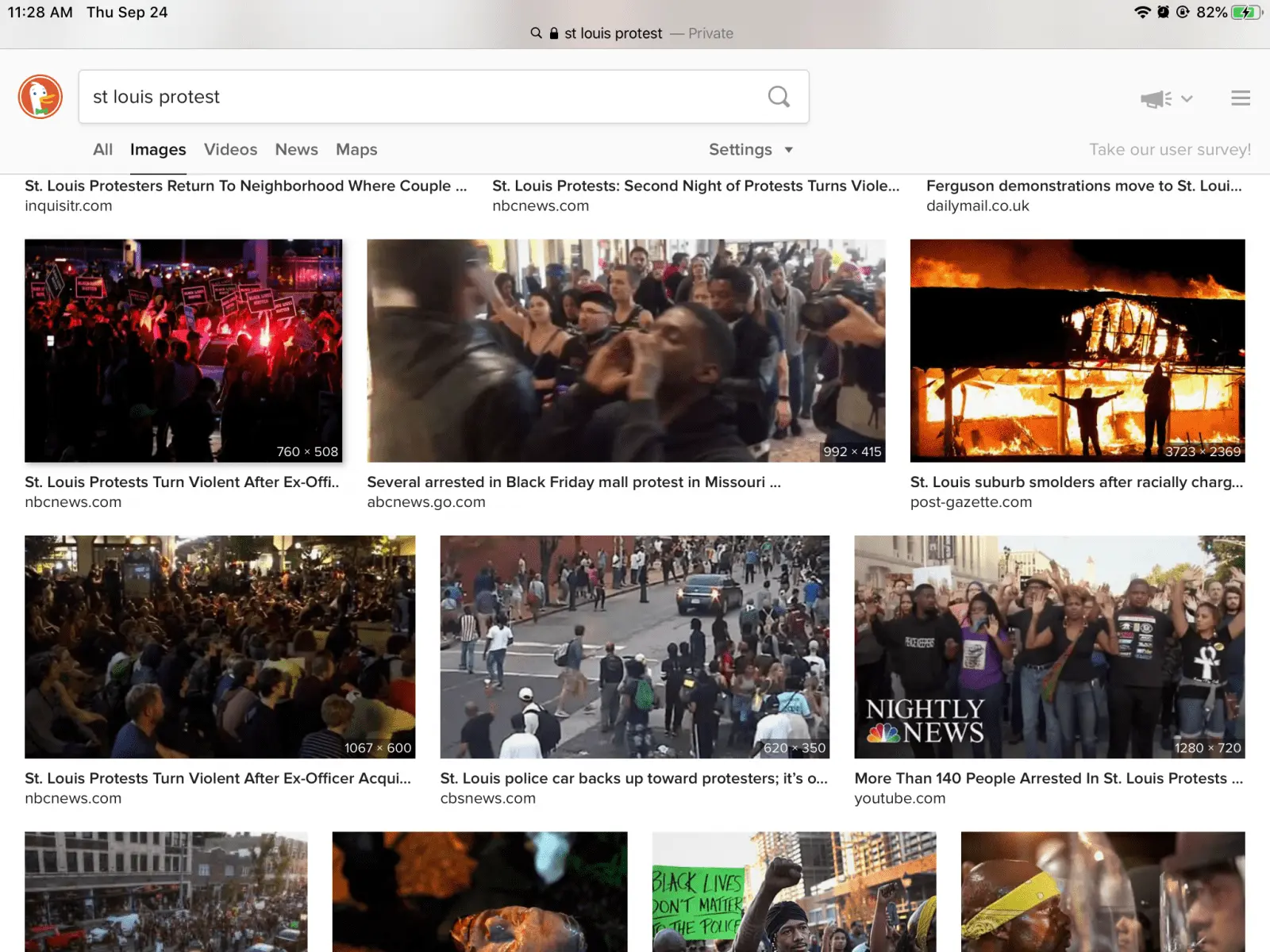1270x952 pixels.
Task: Open the Nightly News protest thumbnail
Action: point(1049,647)
